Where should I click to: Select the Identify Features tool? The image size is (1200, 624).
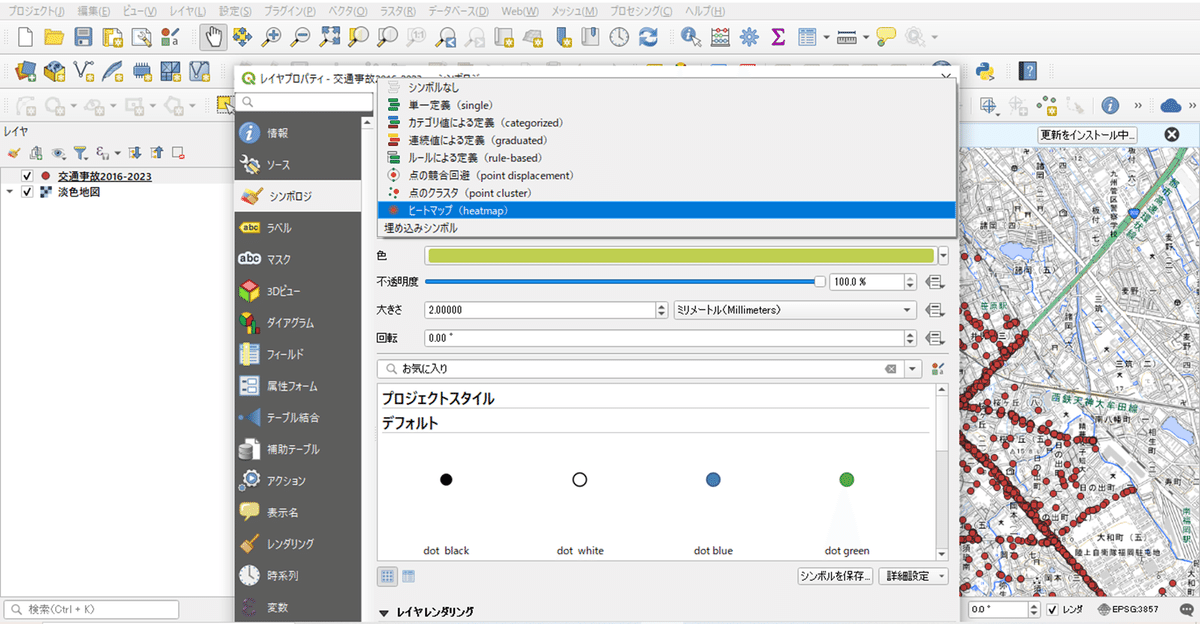[690, 37]
